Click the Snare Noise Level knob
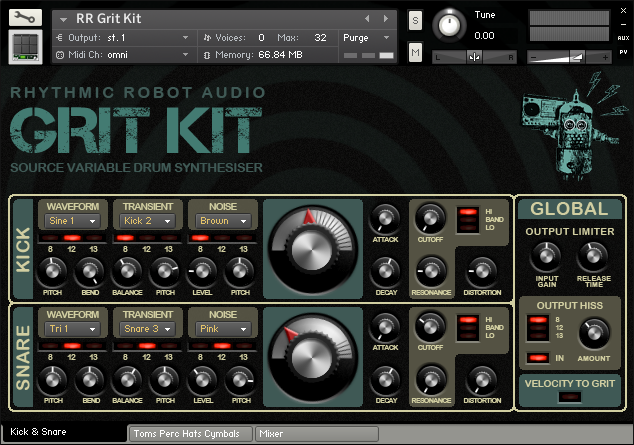The height and width of the screenshot is (445, 634). tap(202, 380)
